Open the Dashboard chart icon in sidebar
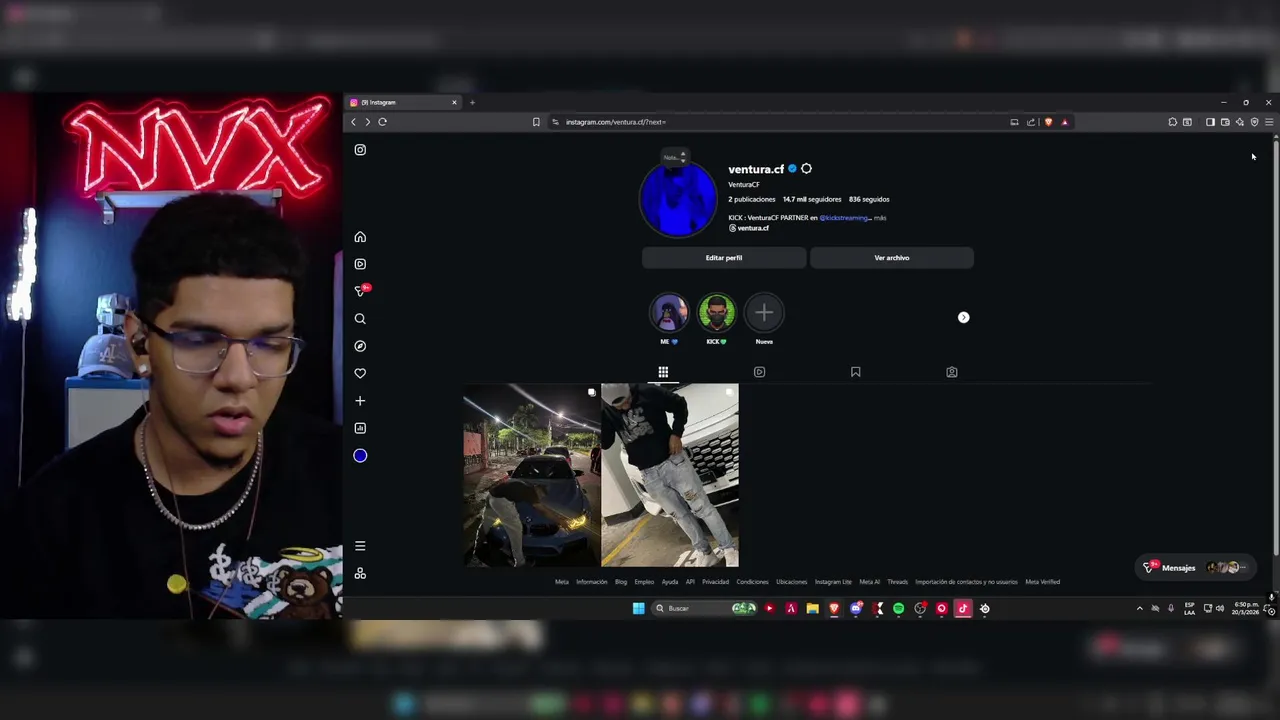Image resolution: width=1280 pixels, height=720 pixels. [360, 428]
